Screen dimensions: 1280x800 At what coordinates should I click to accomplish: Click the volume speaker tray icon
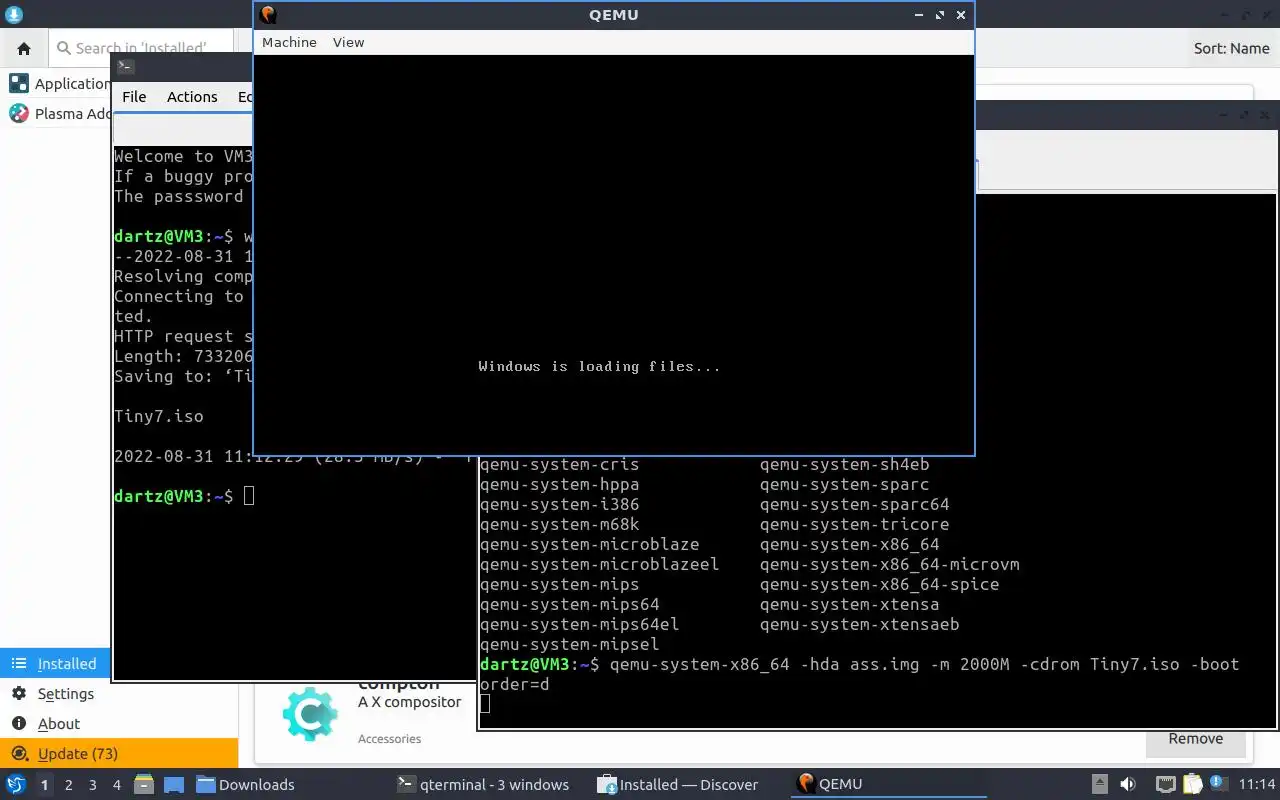click(1127, 784)
